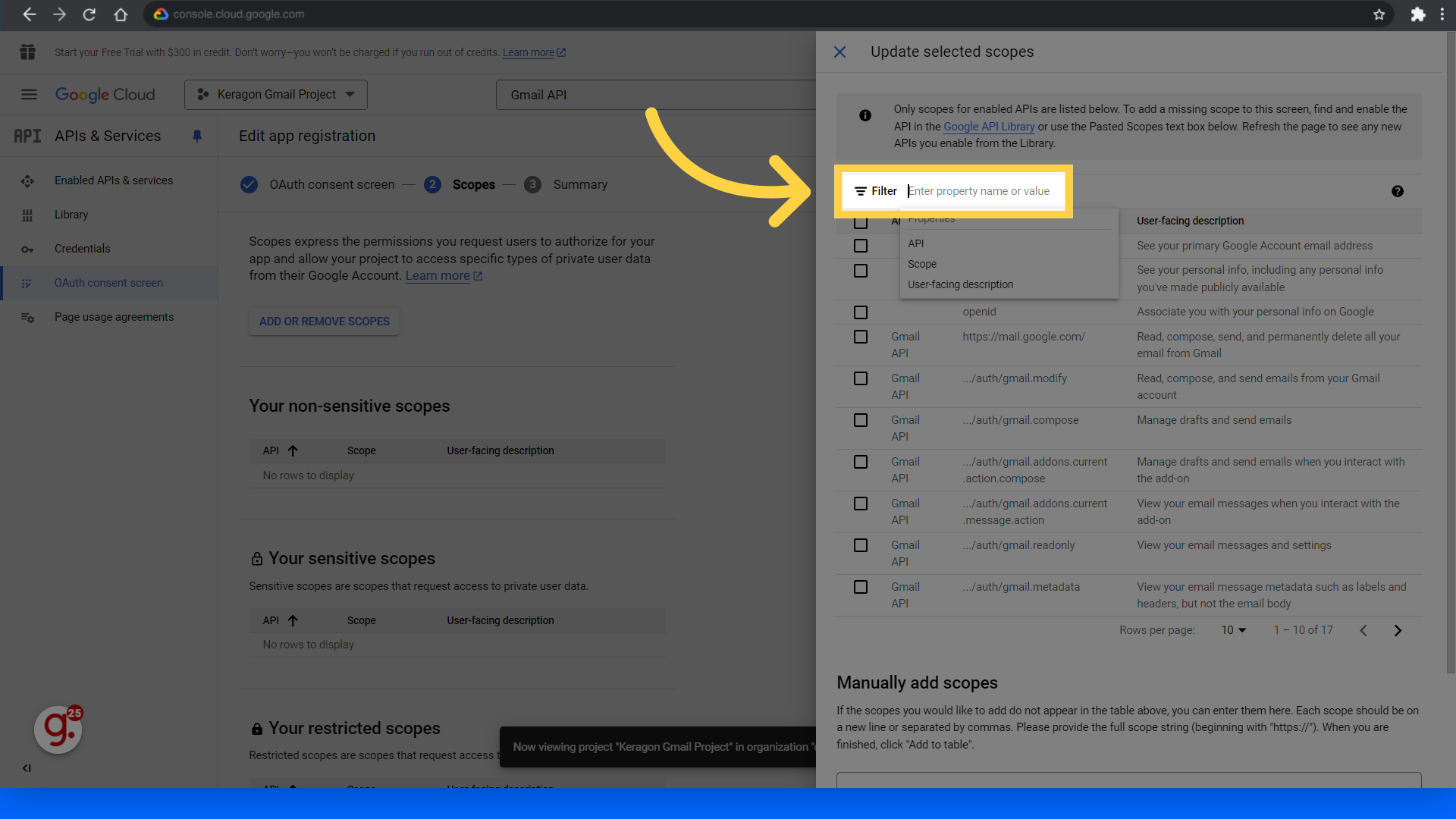Click the Google Cloud logo

(105, 95)
